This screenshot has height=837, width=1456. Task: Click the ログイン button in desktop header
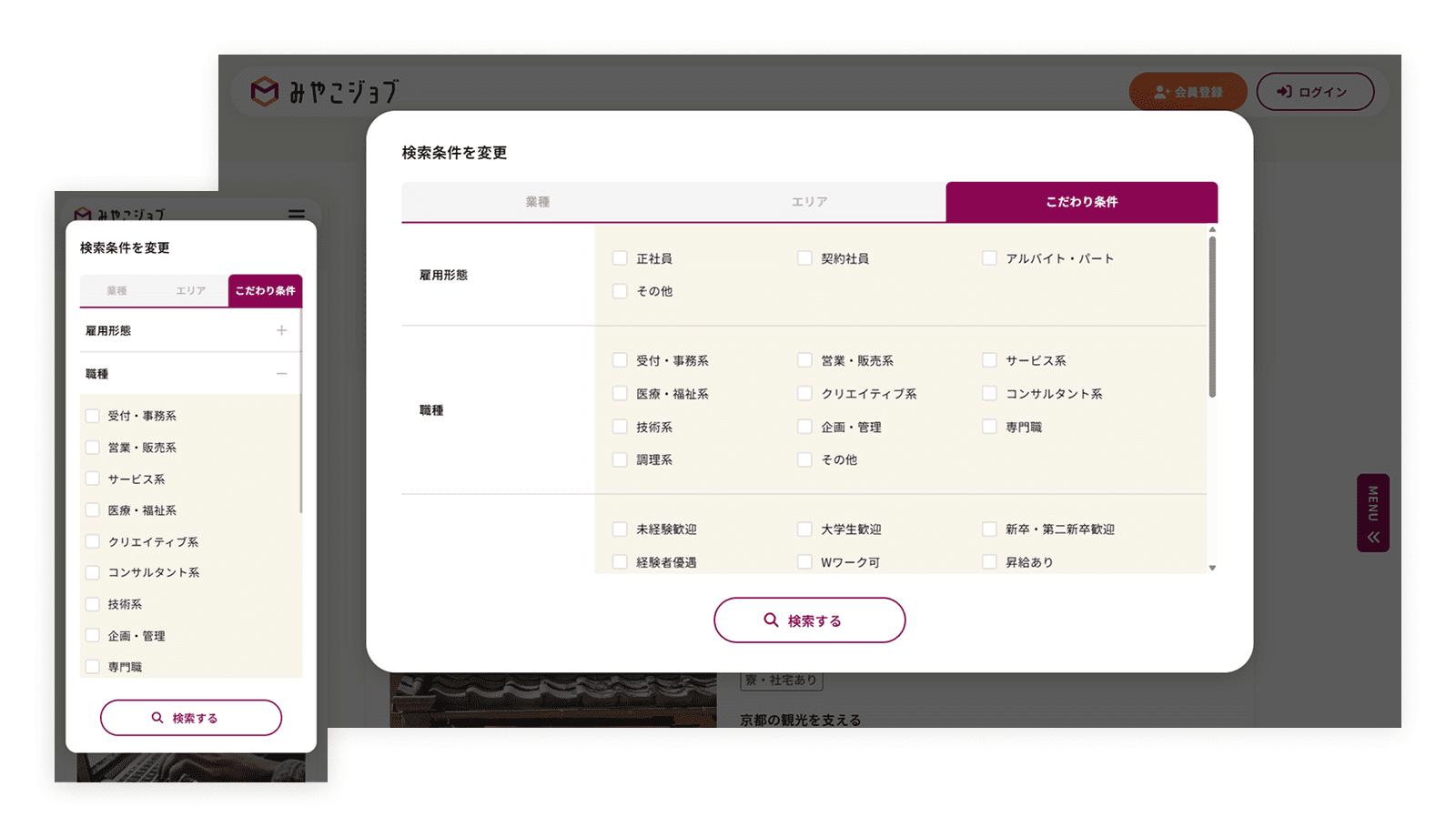1315,92
